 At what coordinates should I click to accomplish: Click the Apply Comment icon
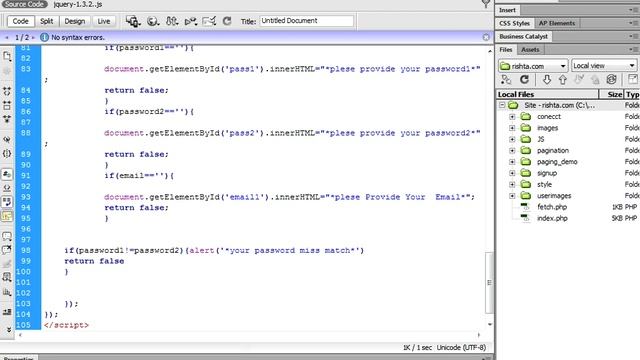click(x=7, y=236)
